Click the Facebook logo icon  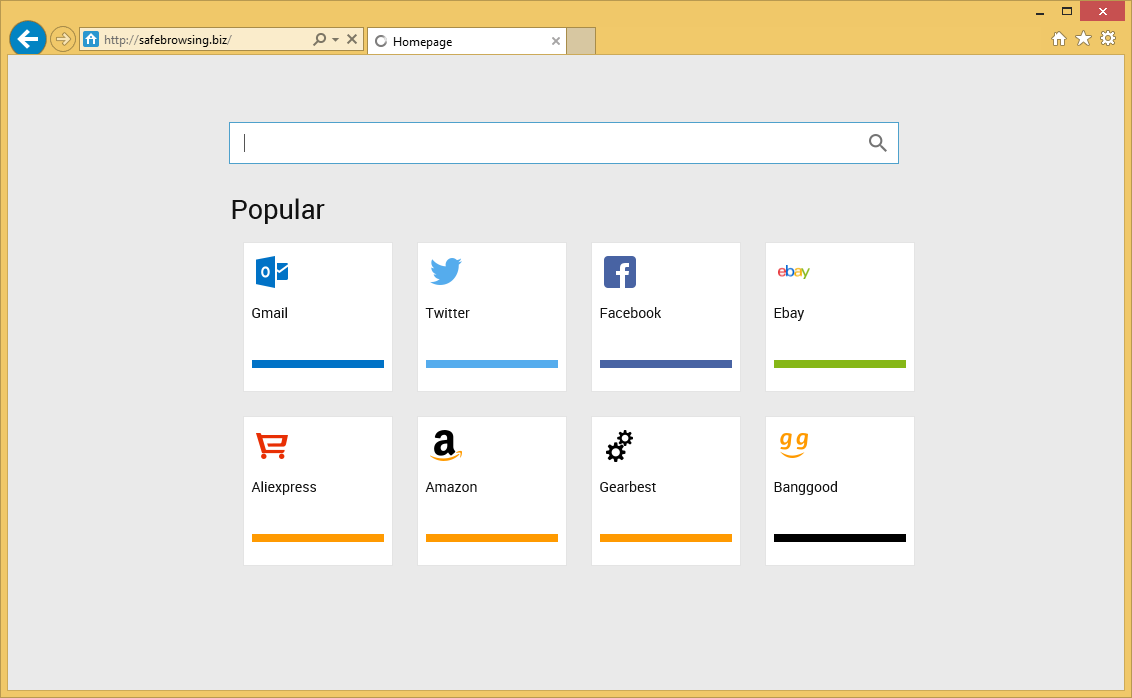pyautogui.click(x=620, y=272)
